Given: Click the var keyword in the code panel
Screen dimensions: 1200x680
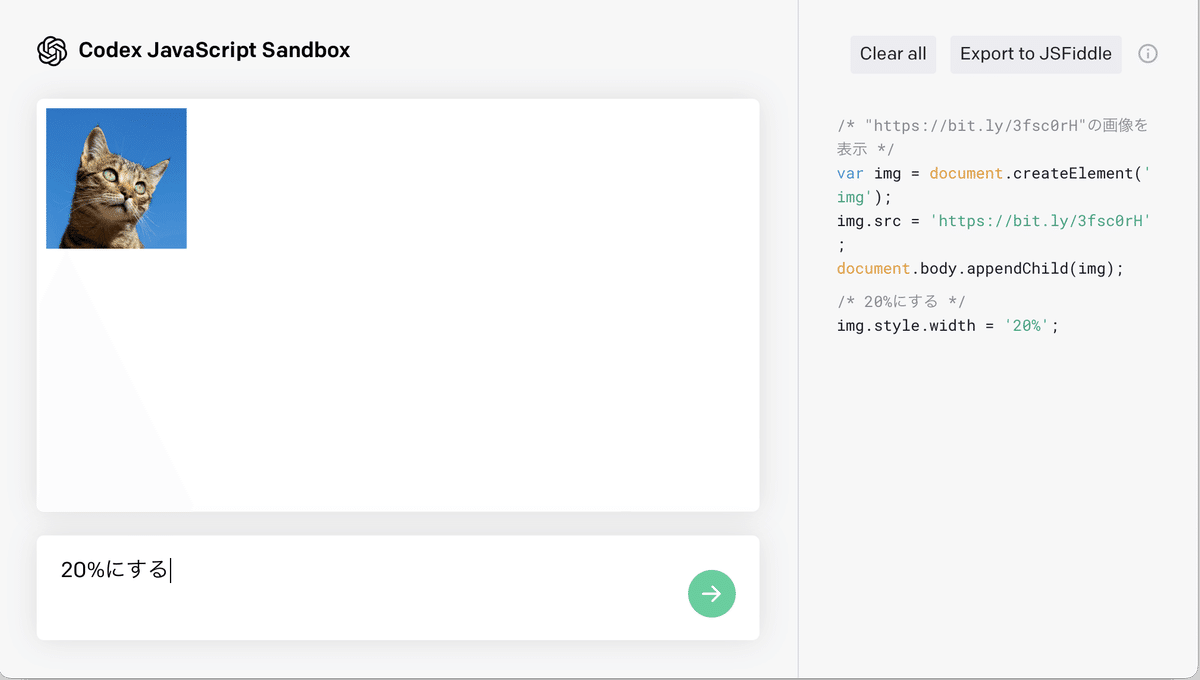Looking at the screenshot, I should (848, 173).
